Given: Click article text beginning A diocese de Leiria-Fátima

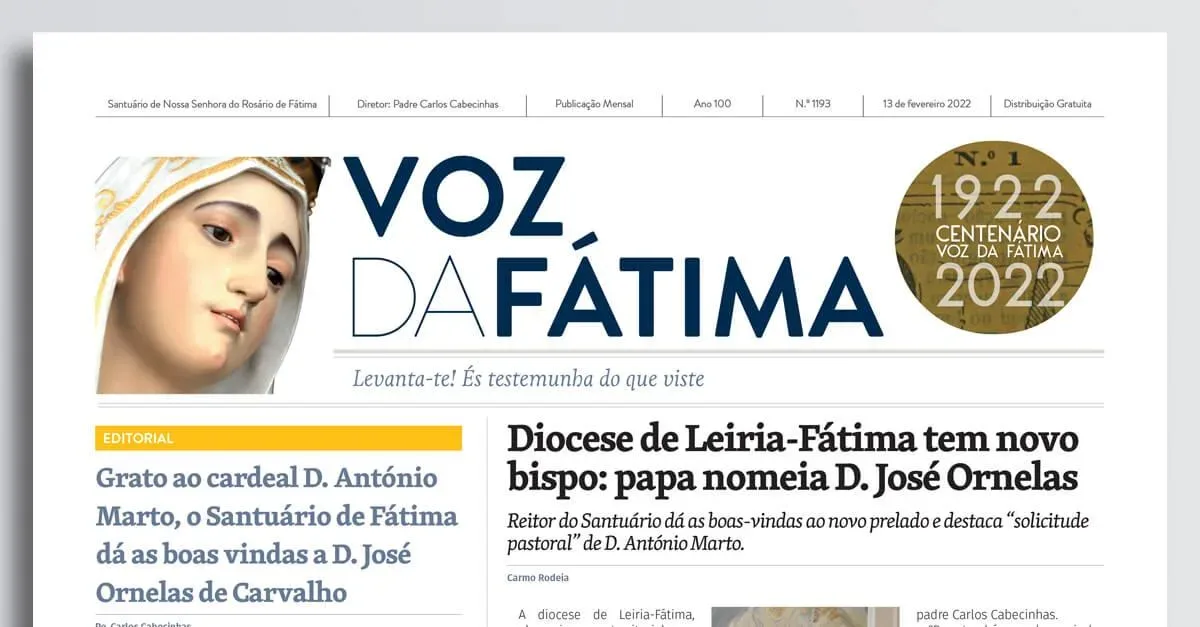Looking at the screenshot, I should tap(606, 615).
